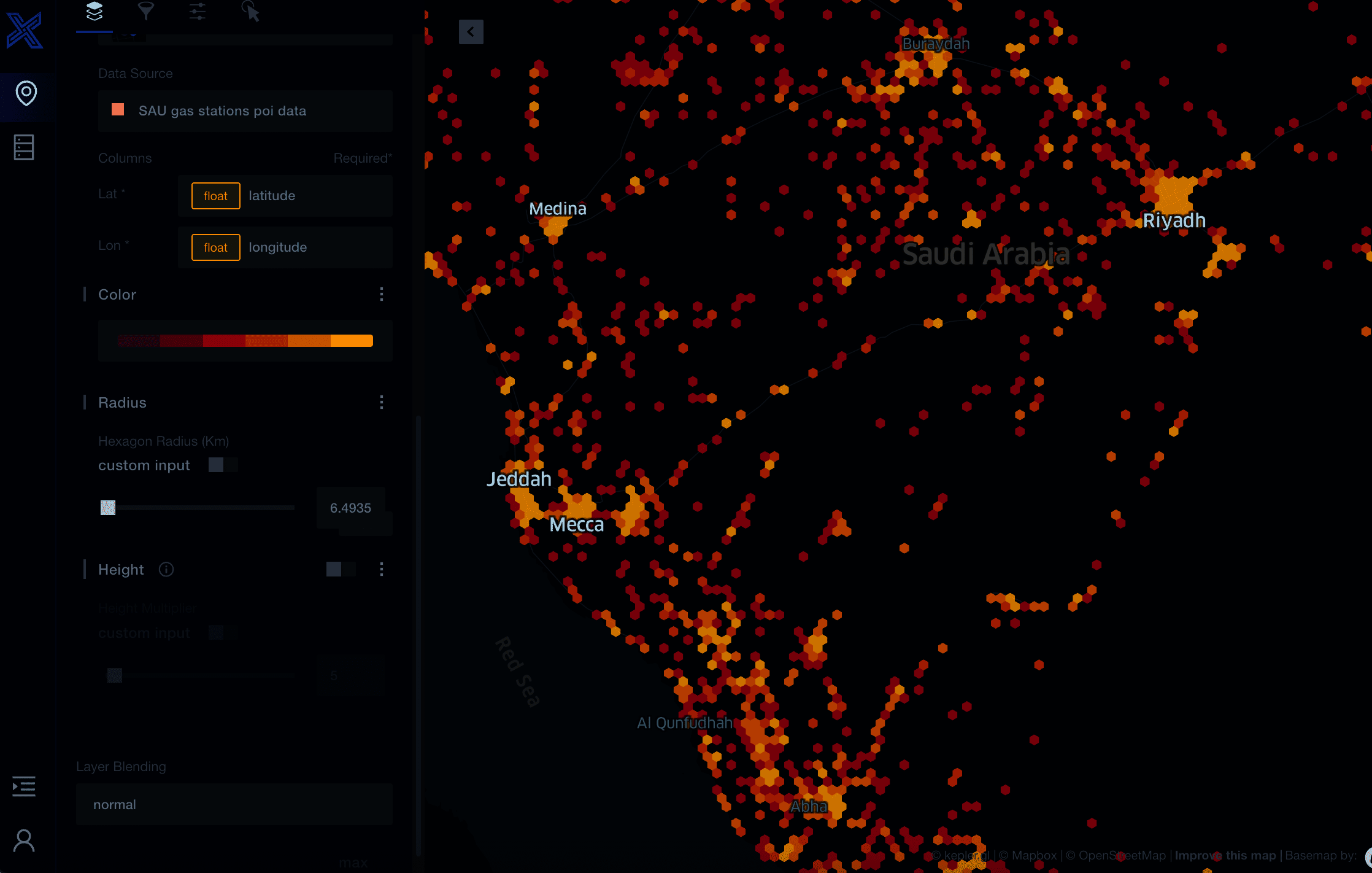The height and width of the screenshot is (873, 1372).
Task: Toggle the Height setting on
Action: pyautogui.click(x=339, y=569)
